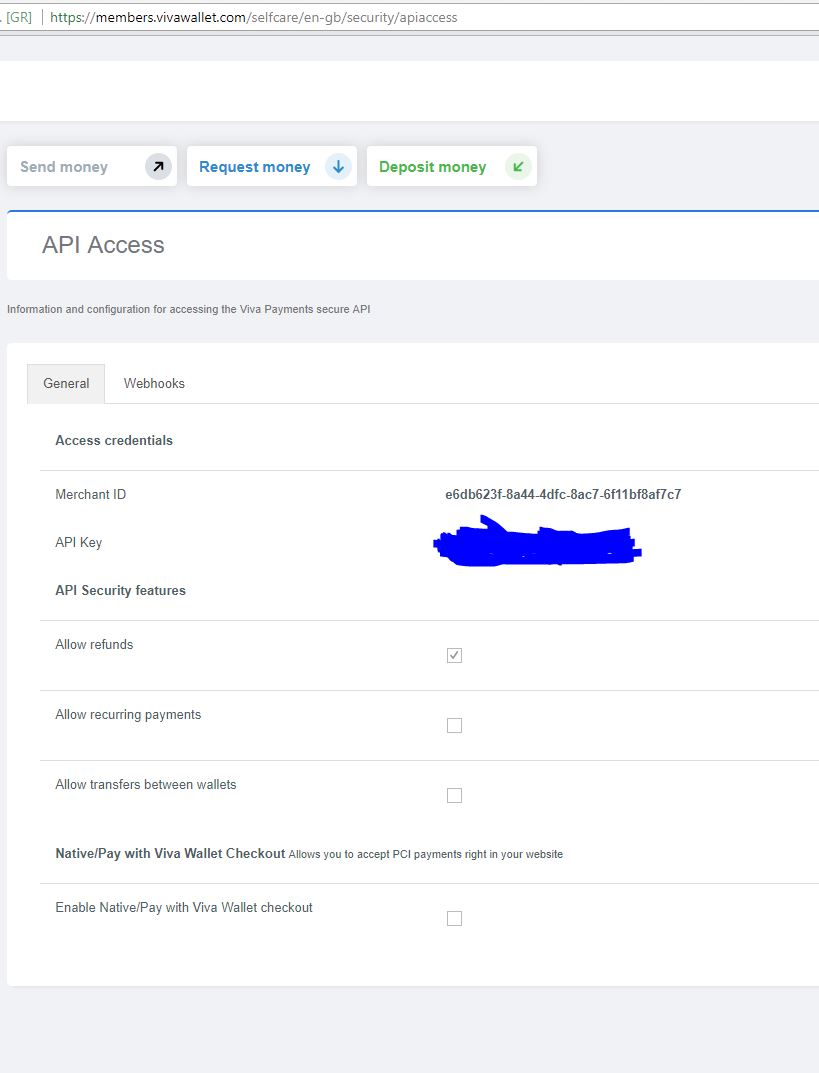Image resolution: width=819 pixels, height=1073 pixels.
Task: Click the API Access page heading
Action: pos(102,245)
